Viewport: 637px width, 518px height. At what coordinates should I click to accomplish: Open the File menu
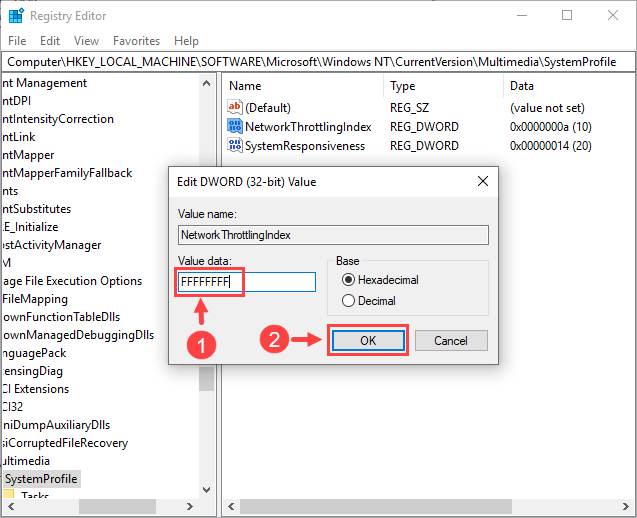(17, 41)
